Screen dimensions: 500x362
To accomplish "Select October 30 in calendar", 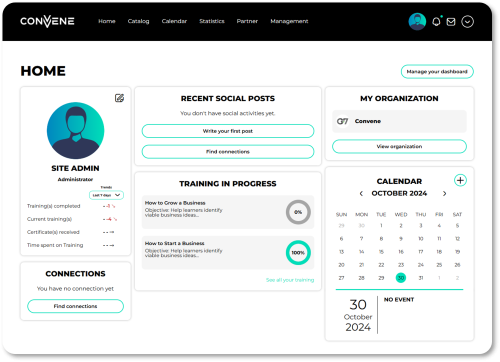I will [x=401, y=278].
